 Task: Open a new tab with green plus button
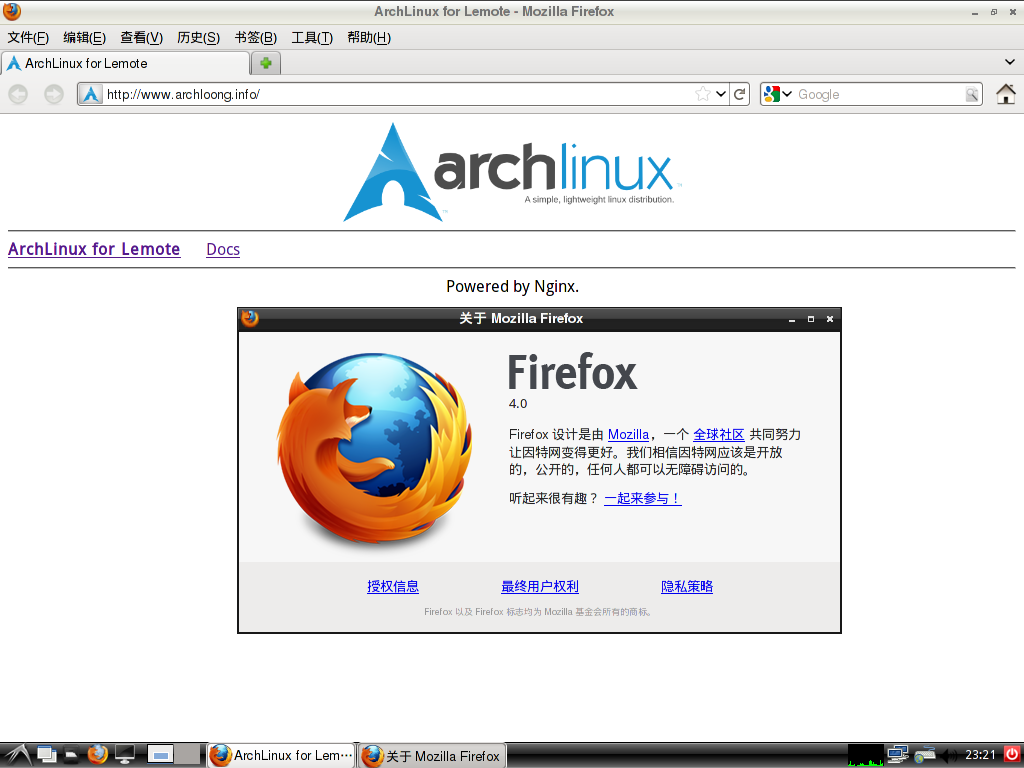pyautogui.click(x=266, y=63)
